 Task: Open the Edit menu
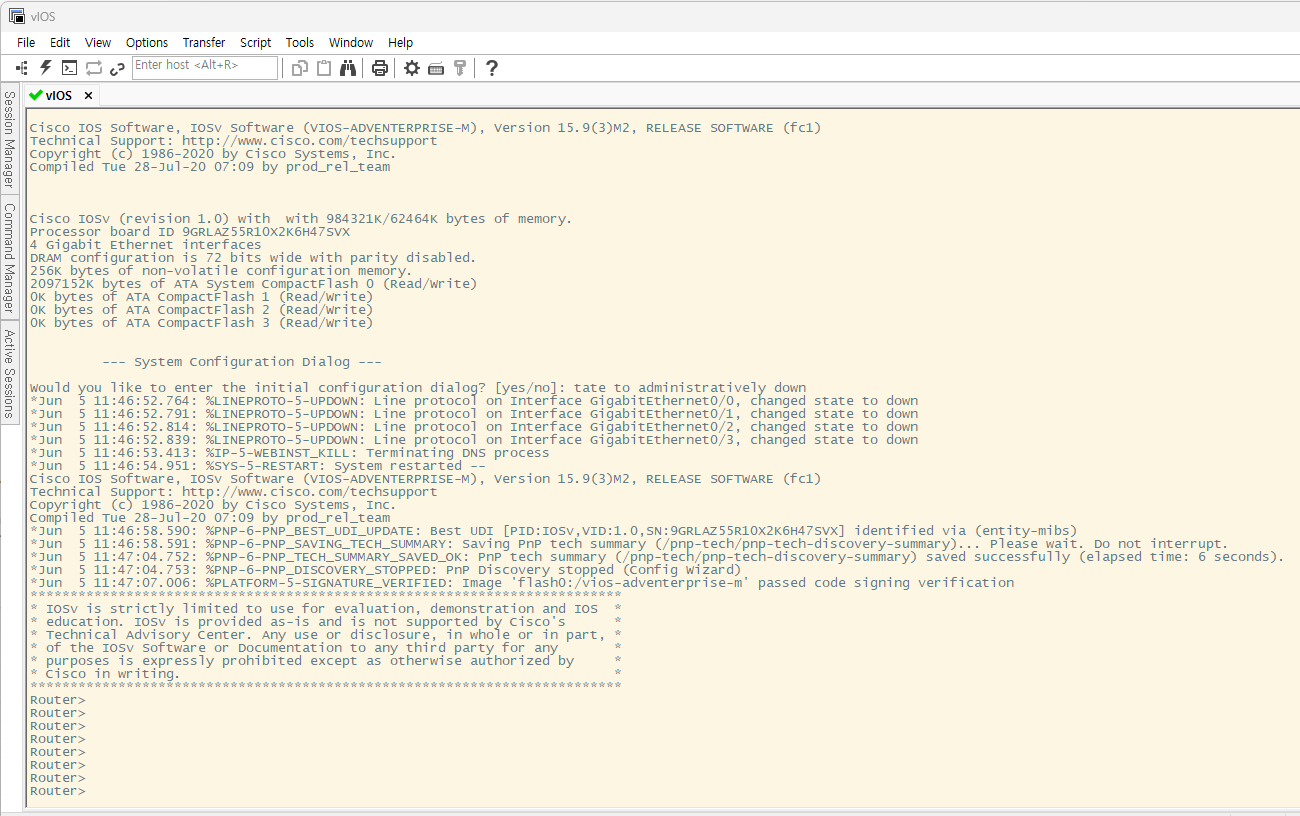point(60,42)
